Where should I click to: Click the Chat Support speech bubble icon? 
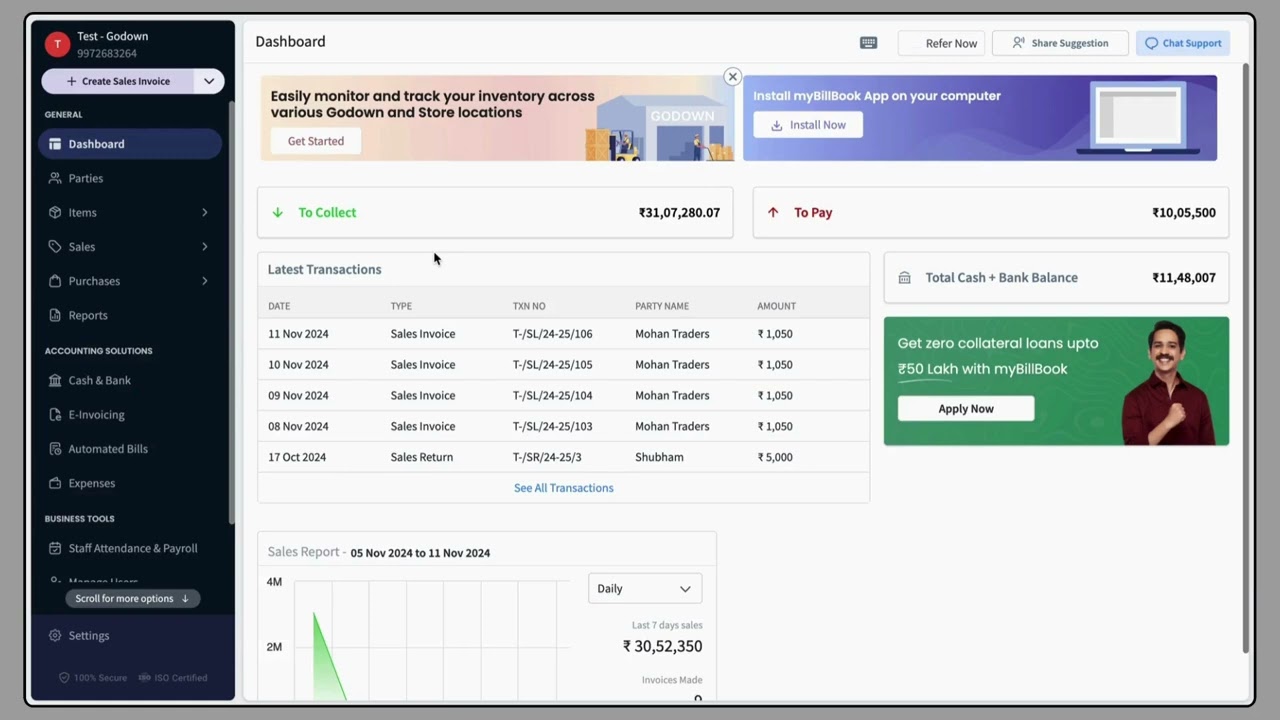point(1152,43)
